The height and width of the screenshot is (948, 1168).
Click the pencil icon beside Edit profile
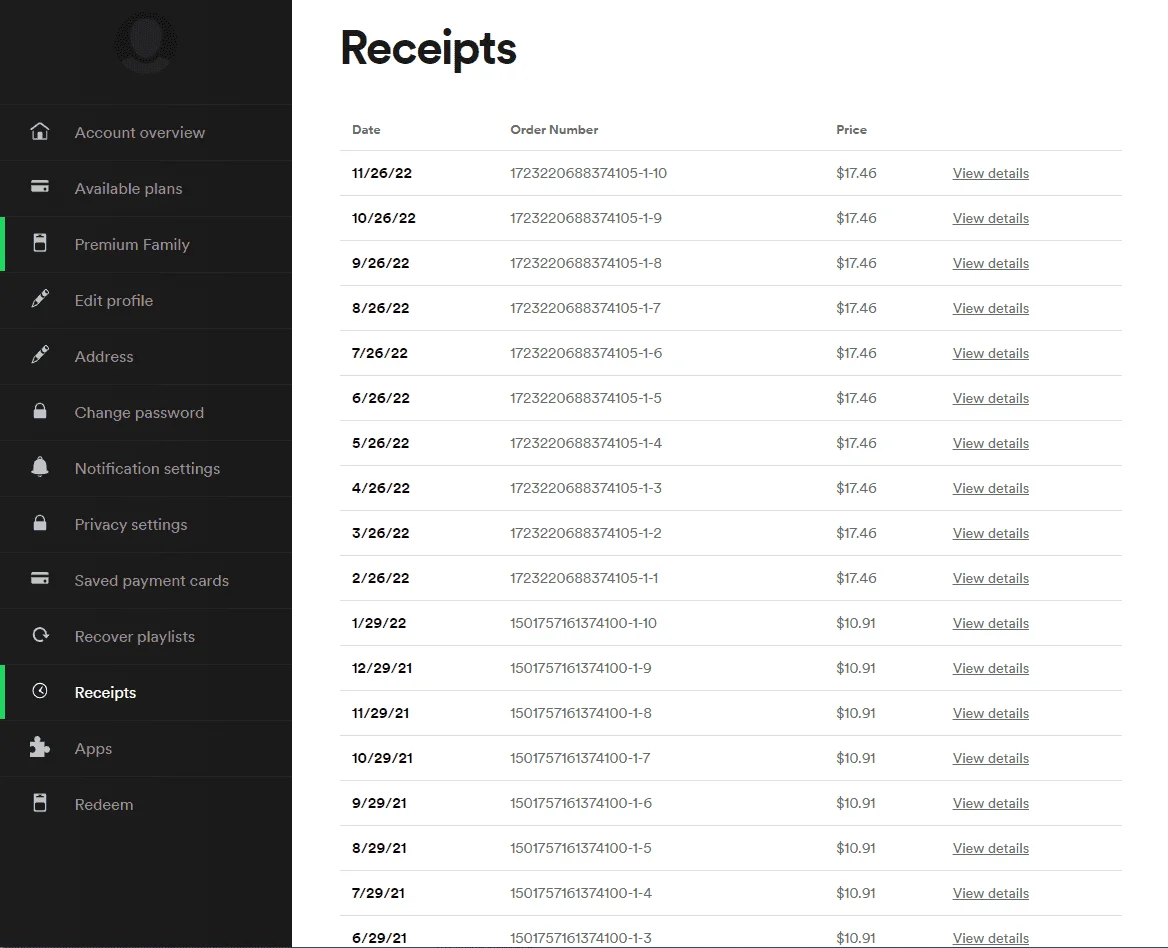coord(39,299)
